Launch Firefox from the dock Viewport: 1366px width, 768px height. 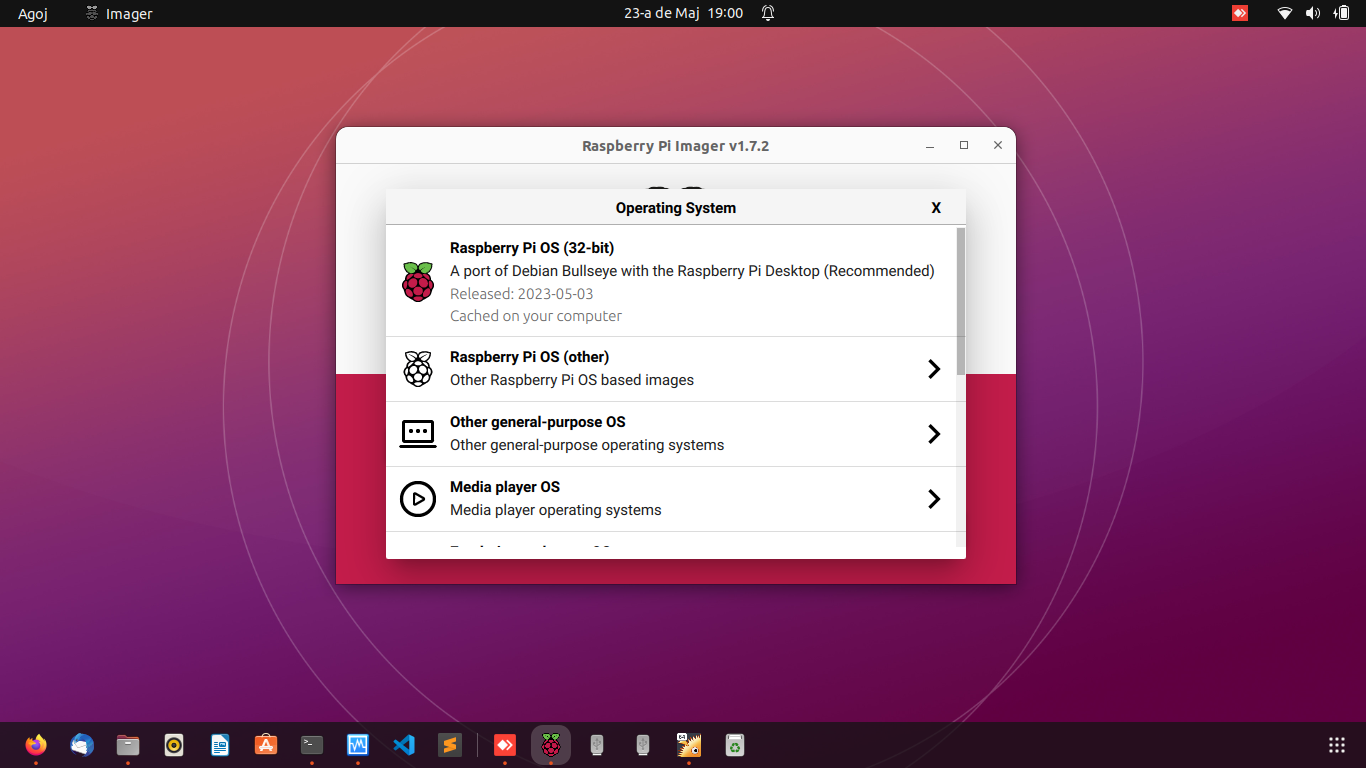click(x=36, y=745)
